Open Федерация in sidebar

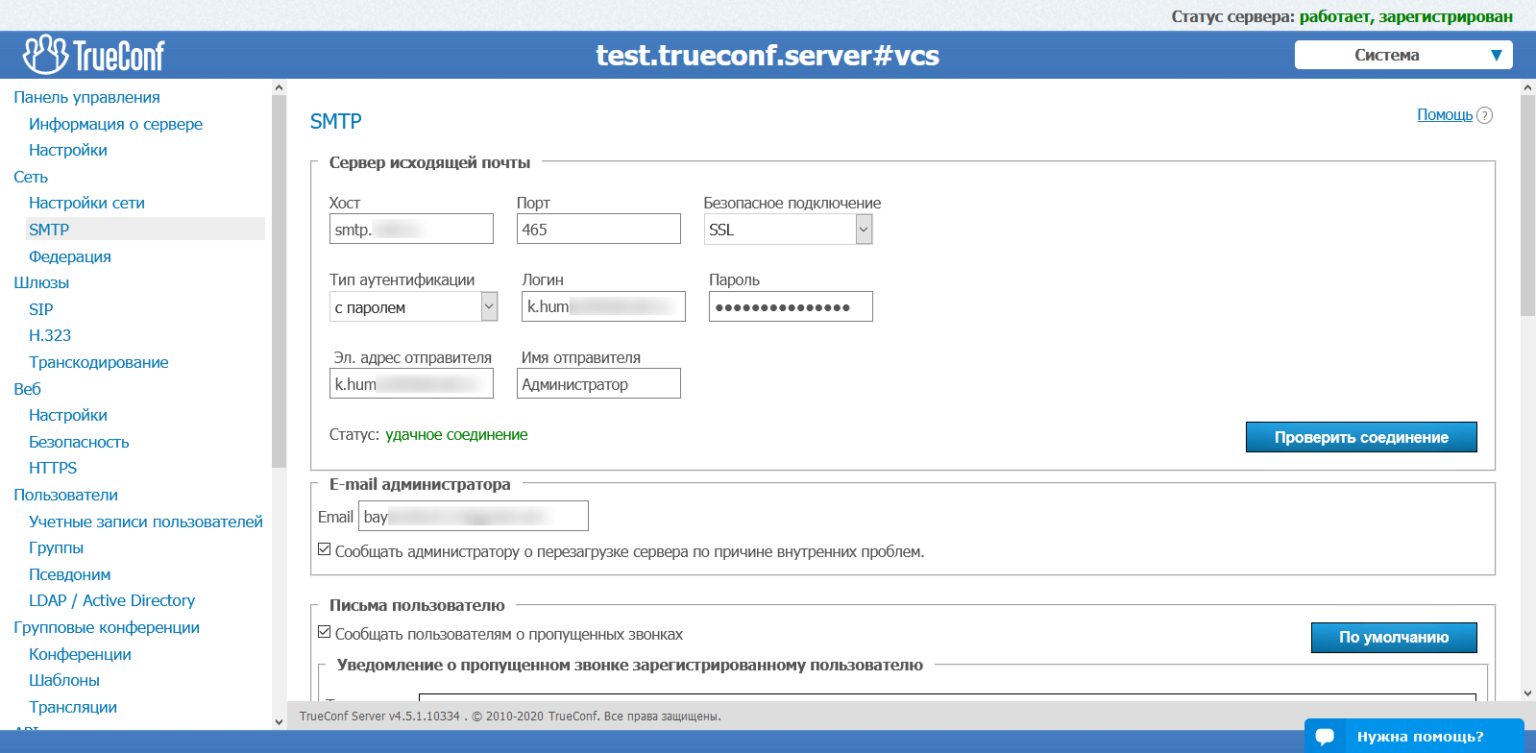[x=70, y=256]
